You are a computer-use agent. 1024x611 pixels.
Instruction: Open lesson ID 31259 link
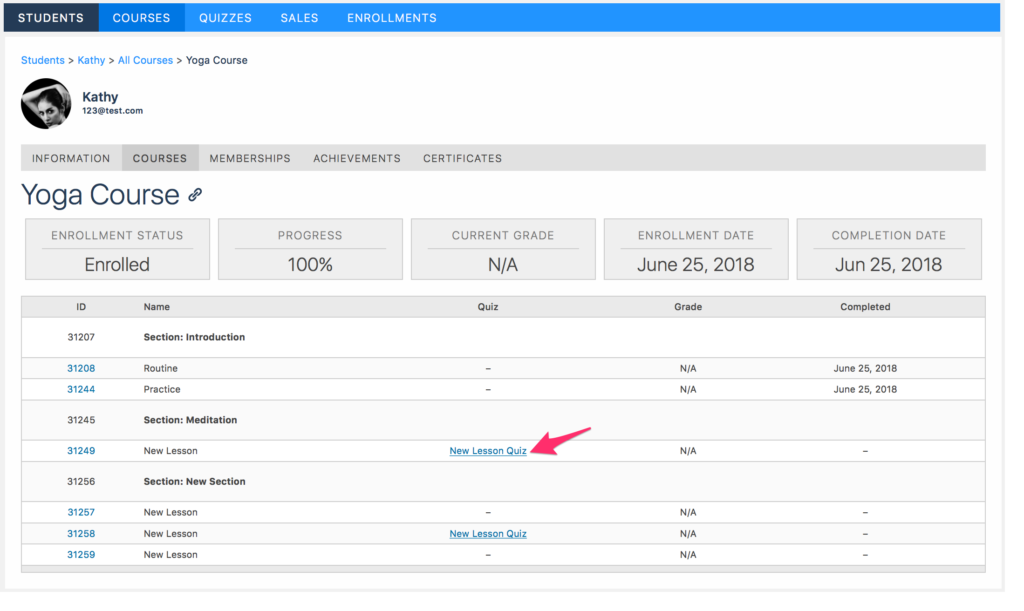click(81, 554)
